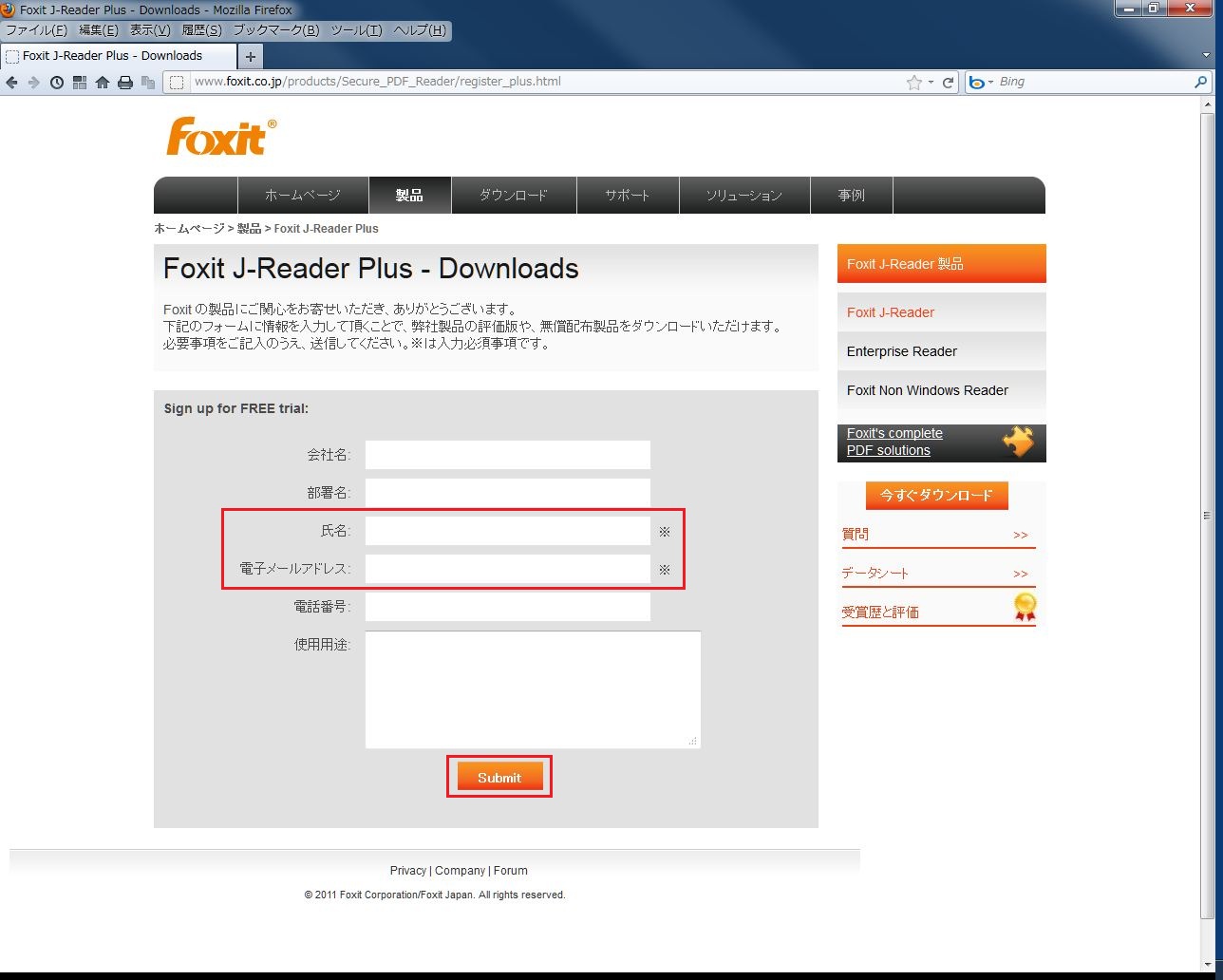The image size is (1223, 980).
Task: Open the 受賞歴と評価 link
Action: (x=880, y=612)
